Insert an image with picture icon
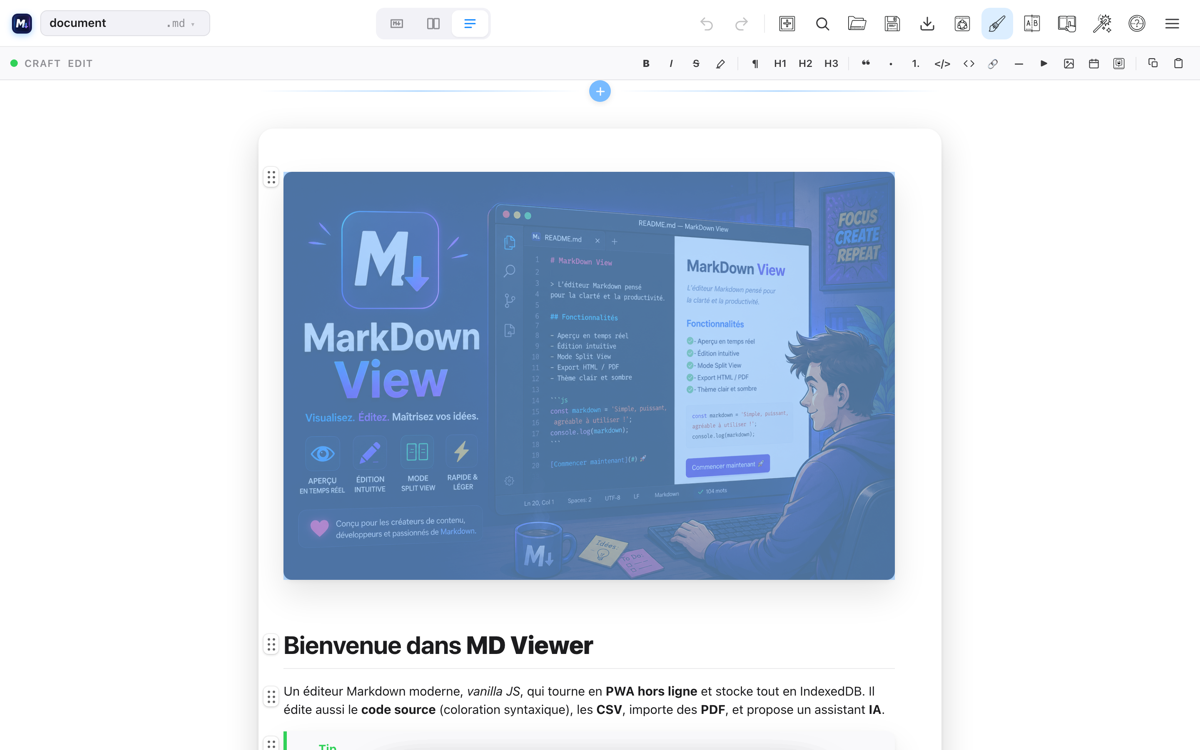 click(1069, 64)
